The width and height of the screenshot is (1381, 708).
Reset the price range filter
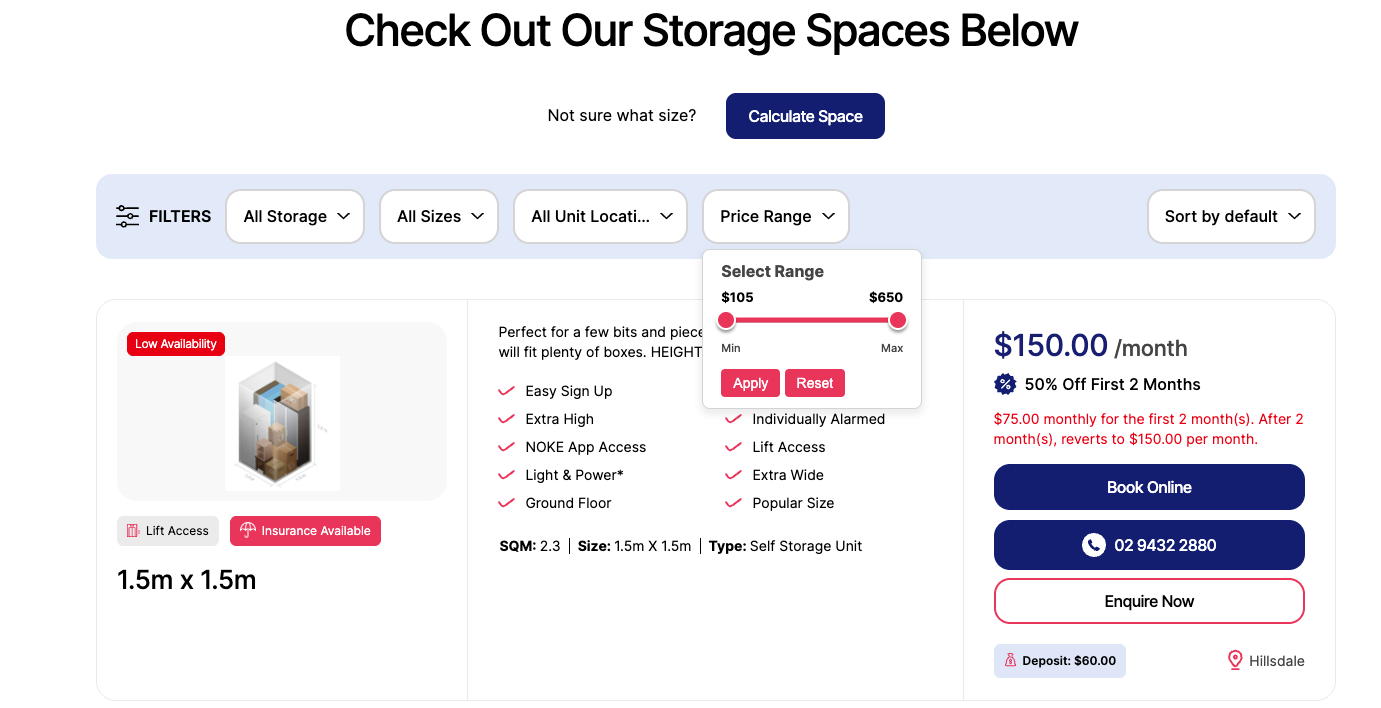click(815, 383)
